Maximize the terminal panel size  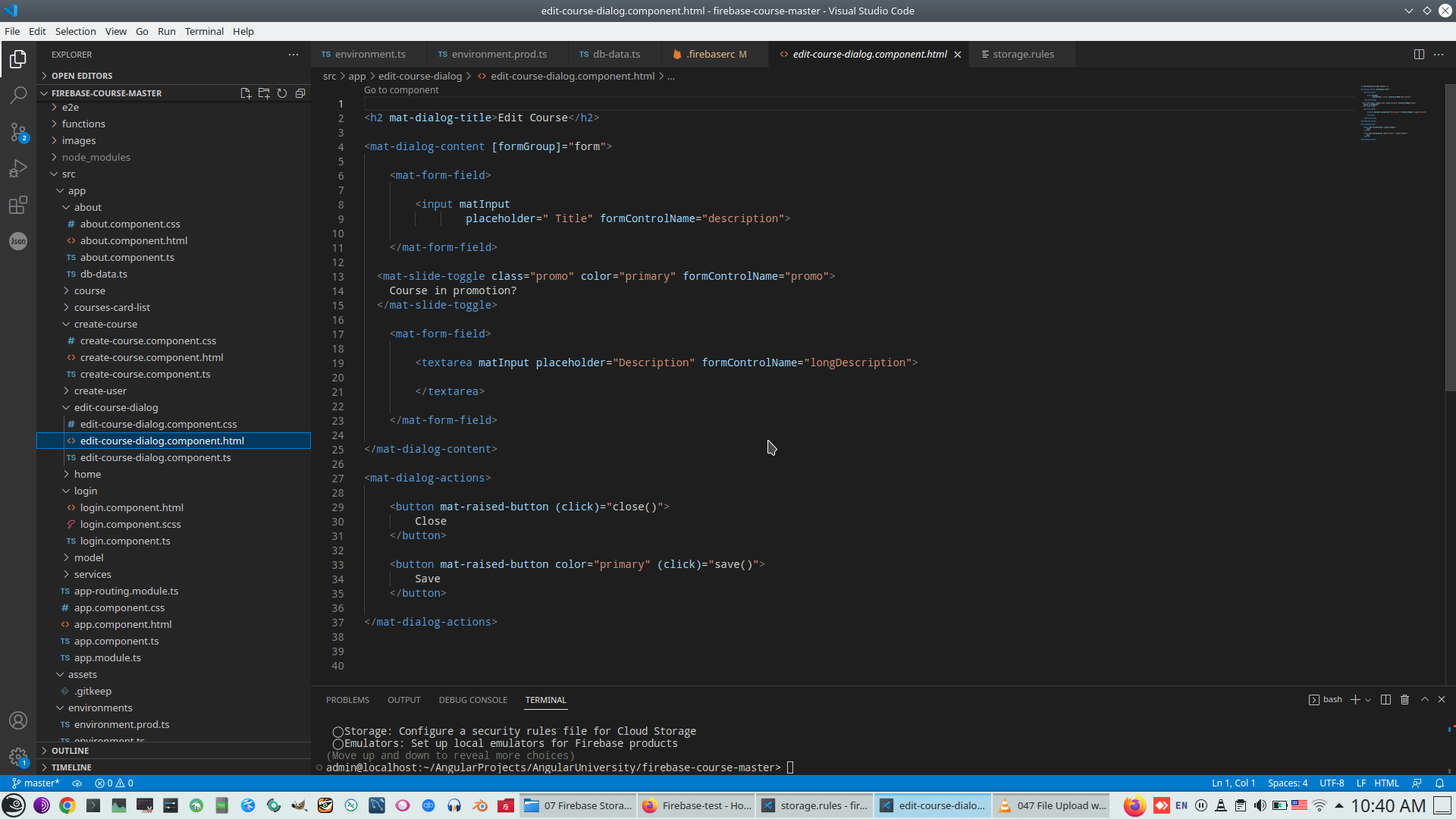pyautogui.click(x=1425, y=700)
